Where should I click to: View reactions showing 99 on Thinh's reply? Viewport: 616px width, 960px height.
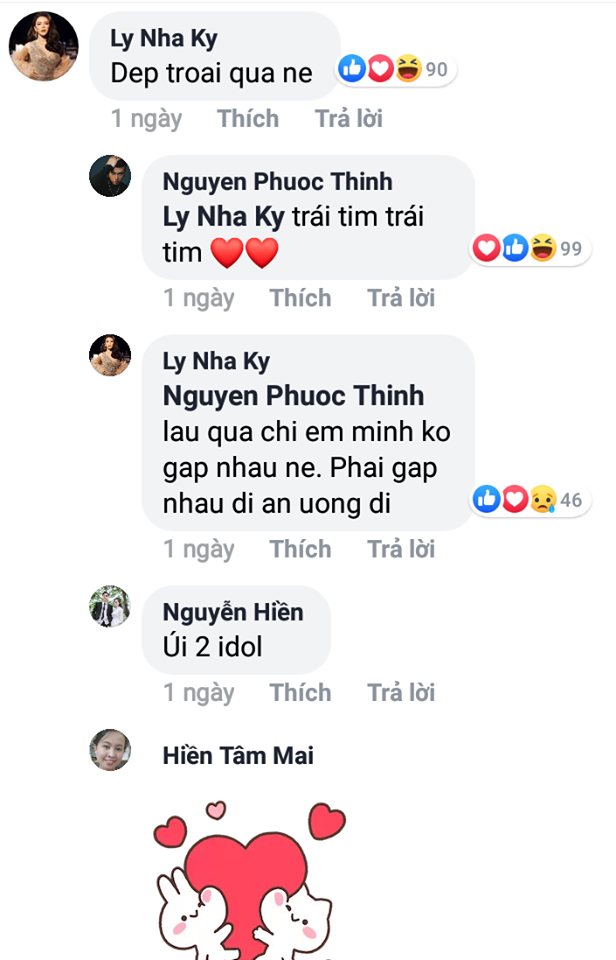tap(528, 248)
